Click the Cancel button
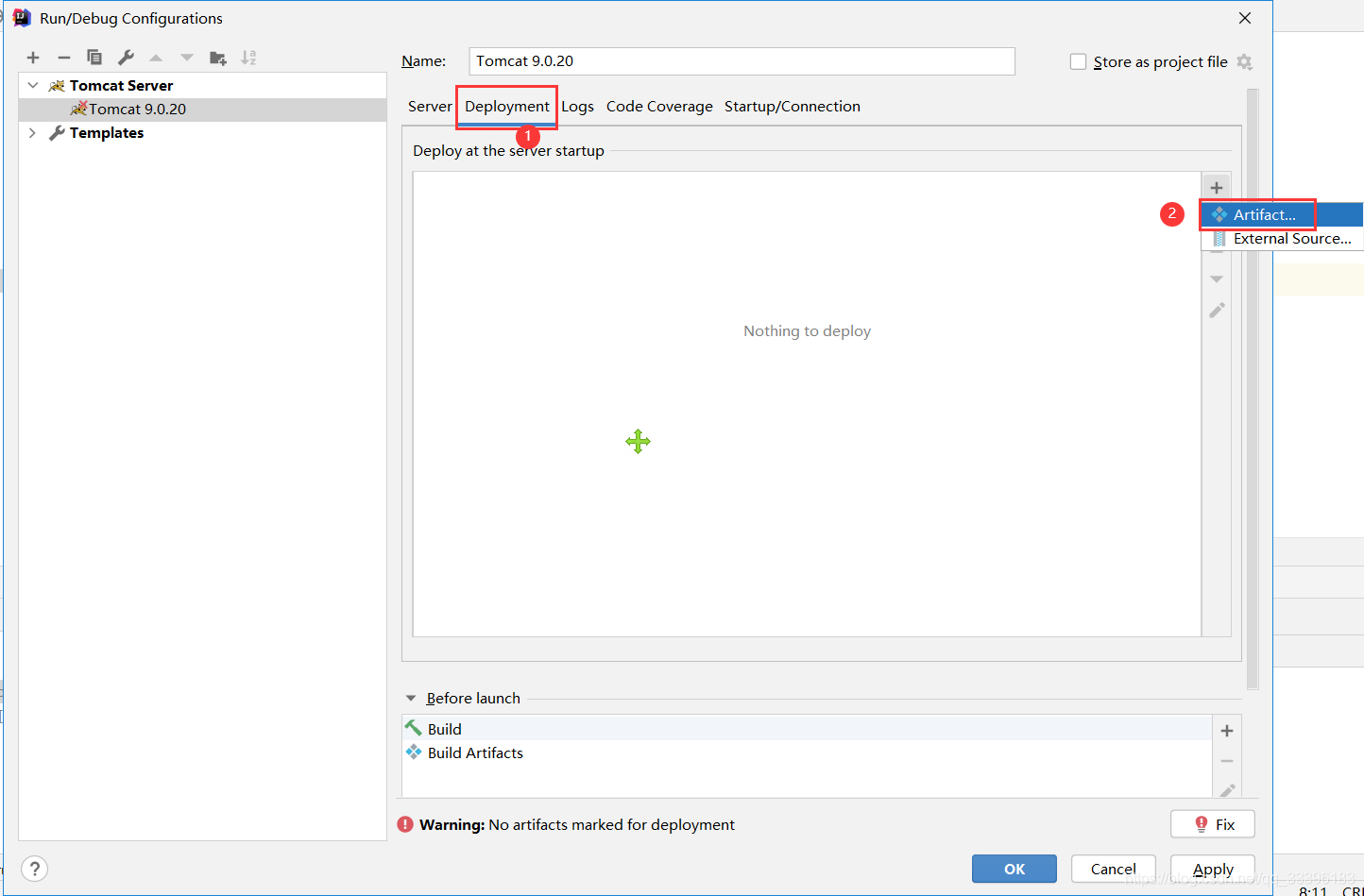 pos(1114,869)
